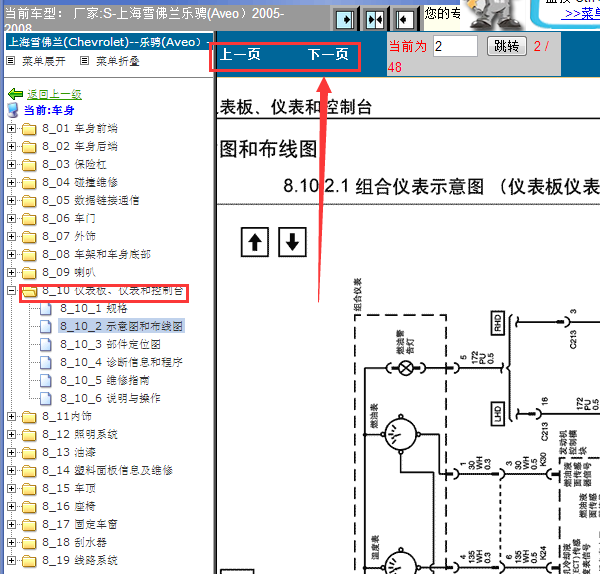Expand the 8_18 刮水器 tree node

(11, 542)
